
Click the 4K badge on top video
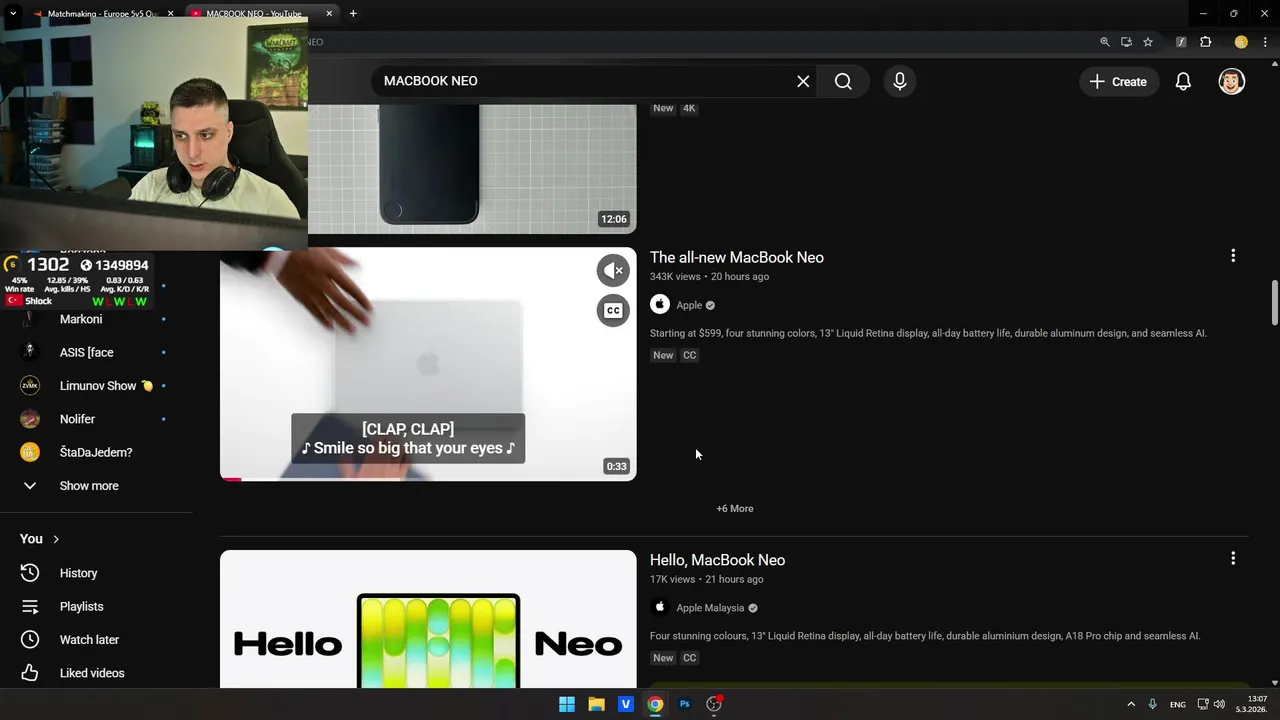click(x=689, y=108)
